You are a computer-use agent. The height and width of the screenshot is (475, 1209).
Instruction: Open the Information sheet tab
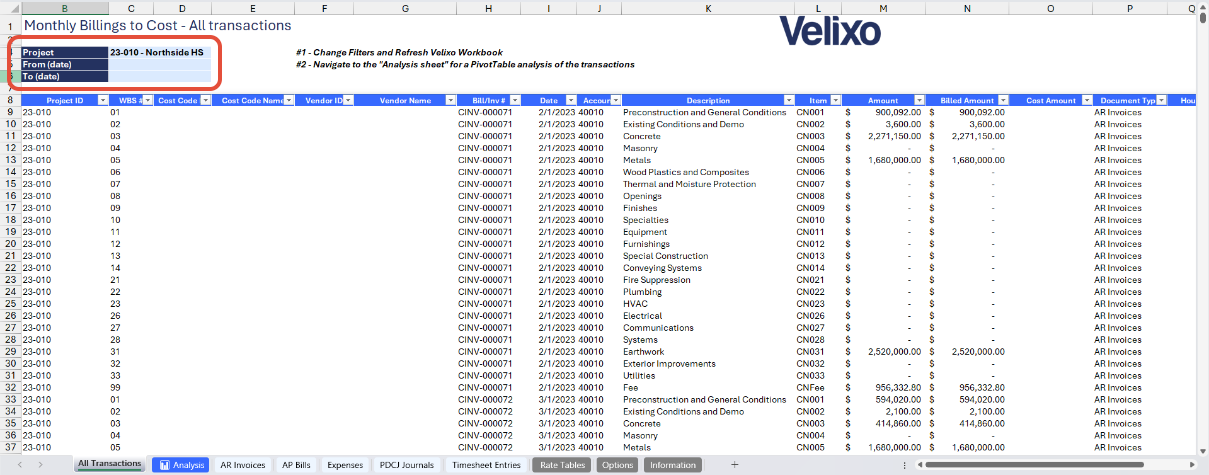[672, 465]
